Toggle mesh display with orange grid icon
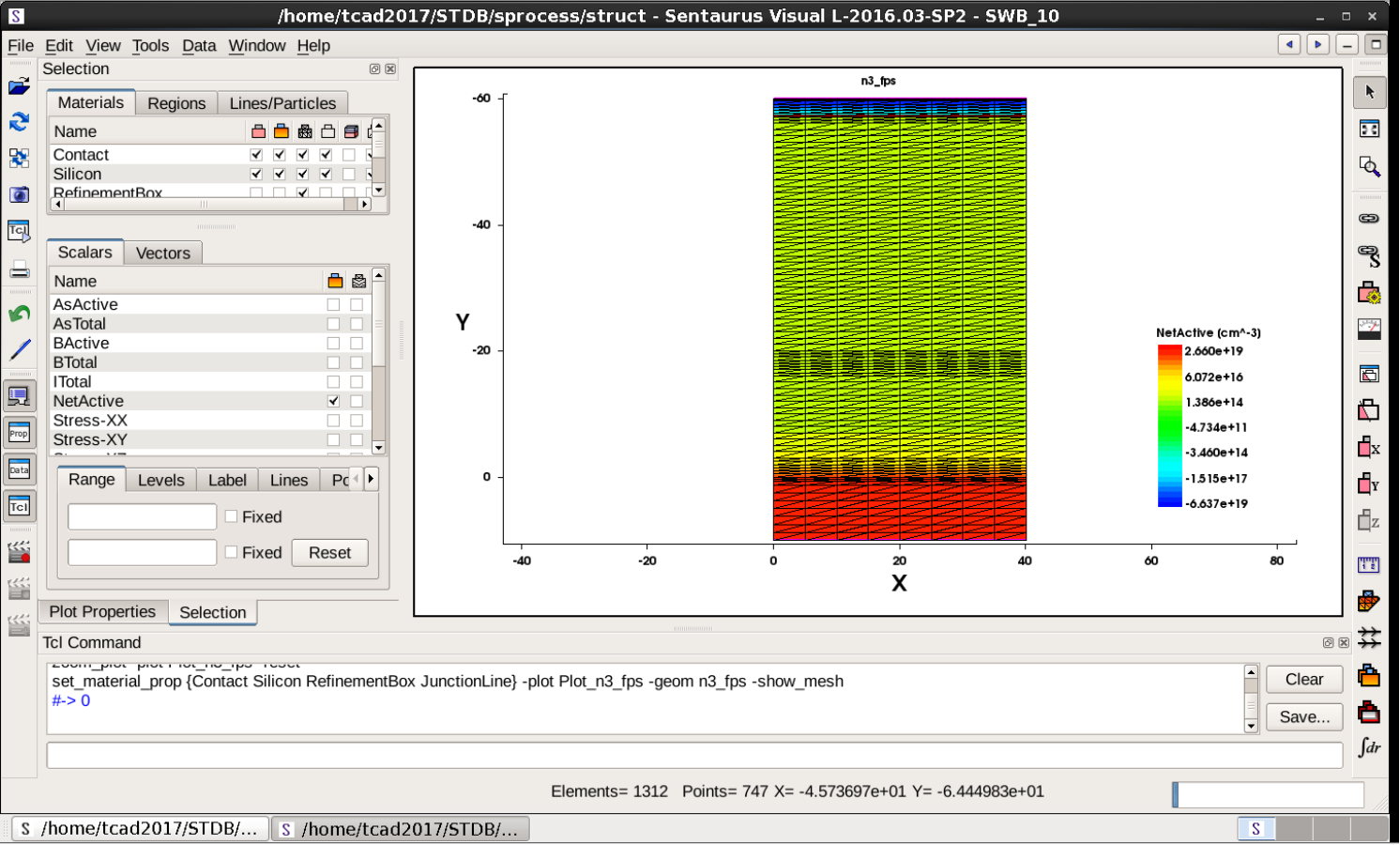 [1369, 601]
